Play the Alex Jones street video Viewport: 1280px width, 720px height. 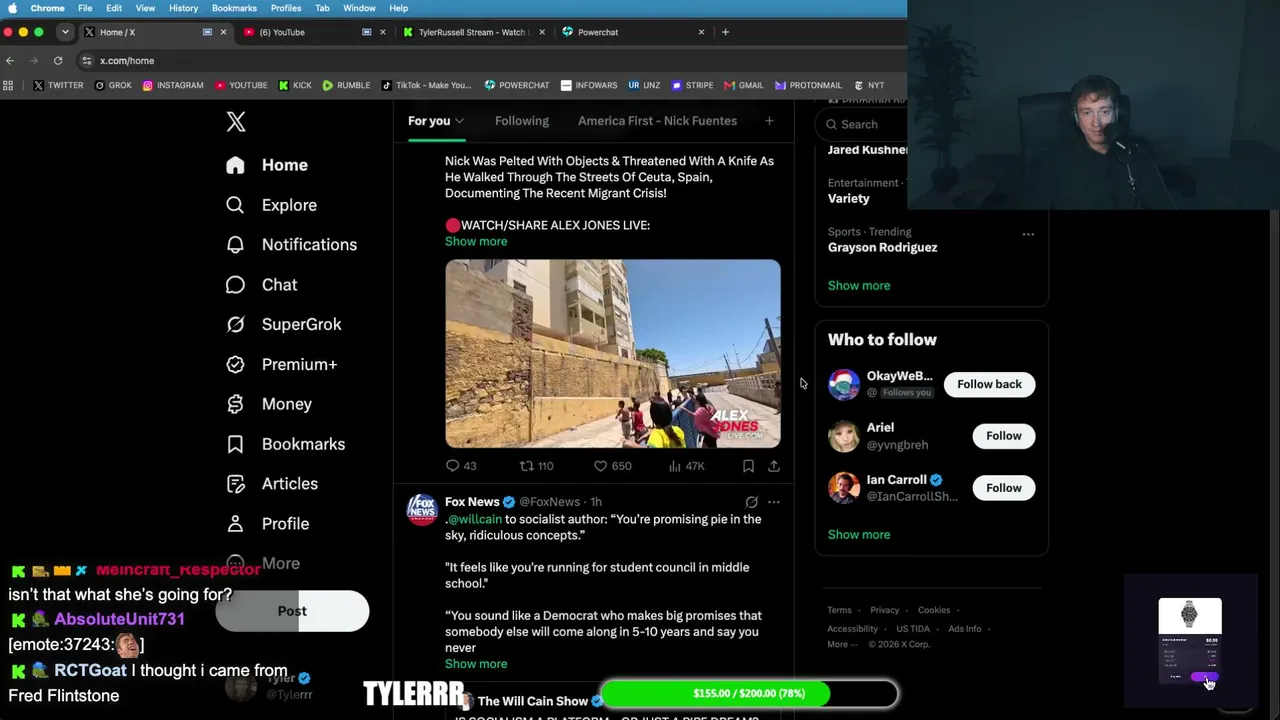coord(613,354)
